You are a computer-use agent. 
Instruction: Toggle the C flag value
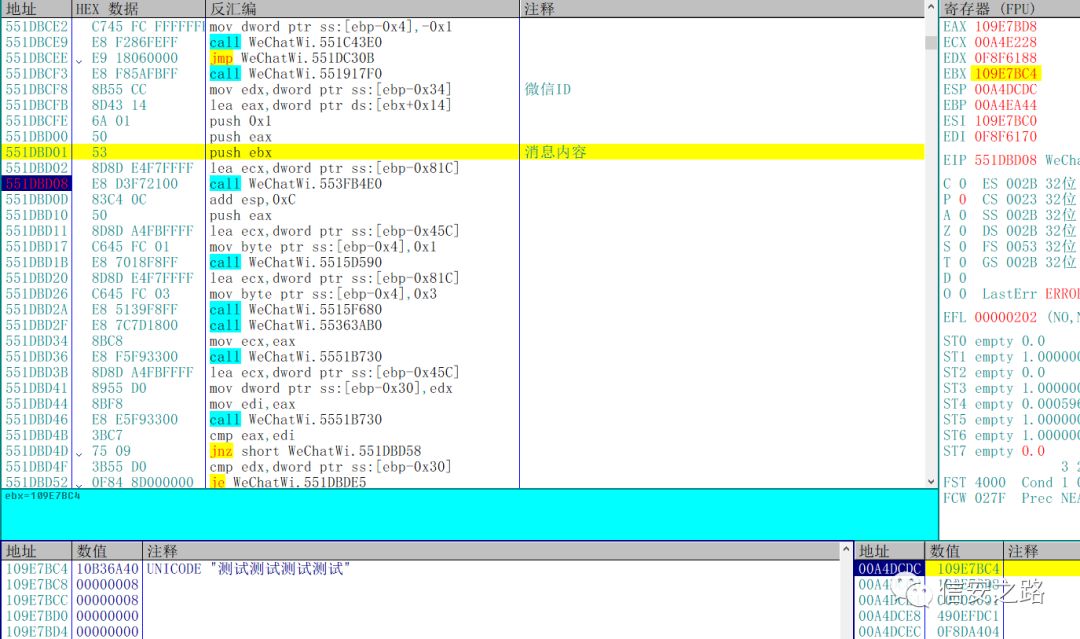coord(962,184)
